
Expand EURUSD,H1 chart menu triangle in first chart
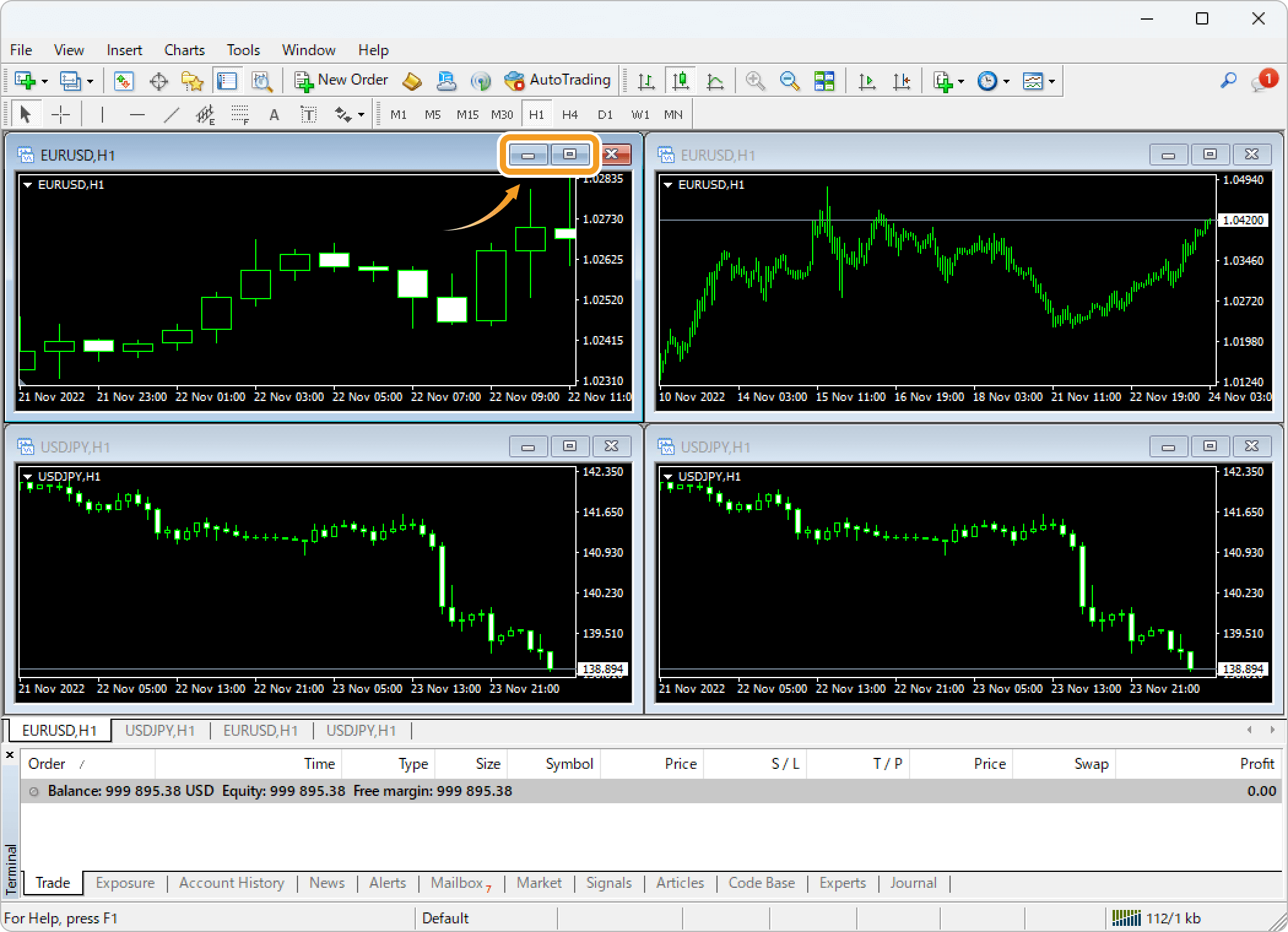28,185
